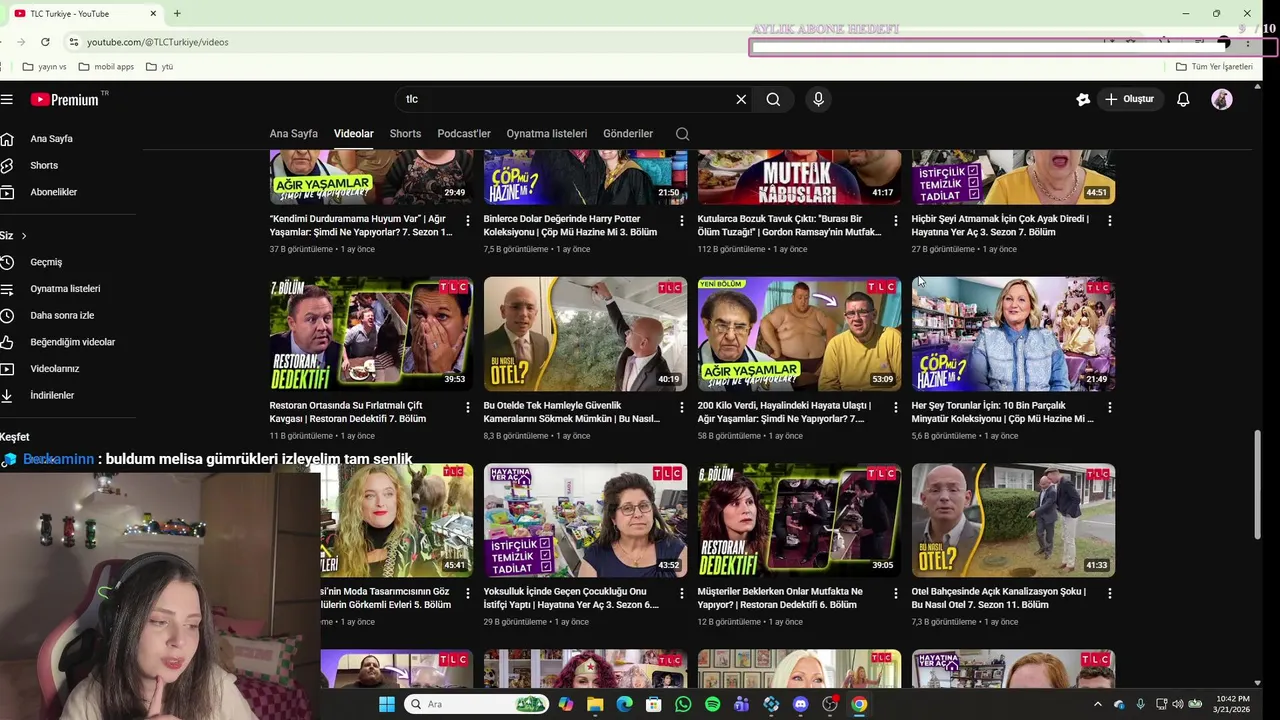Open menu for 'Bu Otelde Tek Hamleyle' video
This screenshot has width=1280, height=720.
[x=682, y=407]
